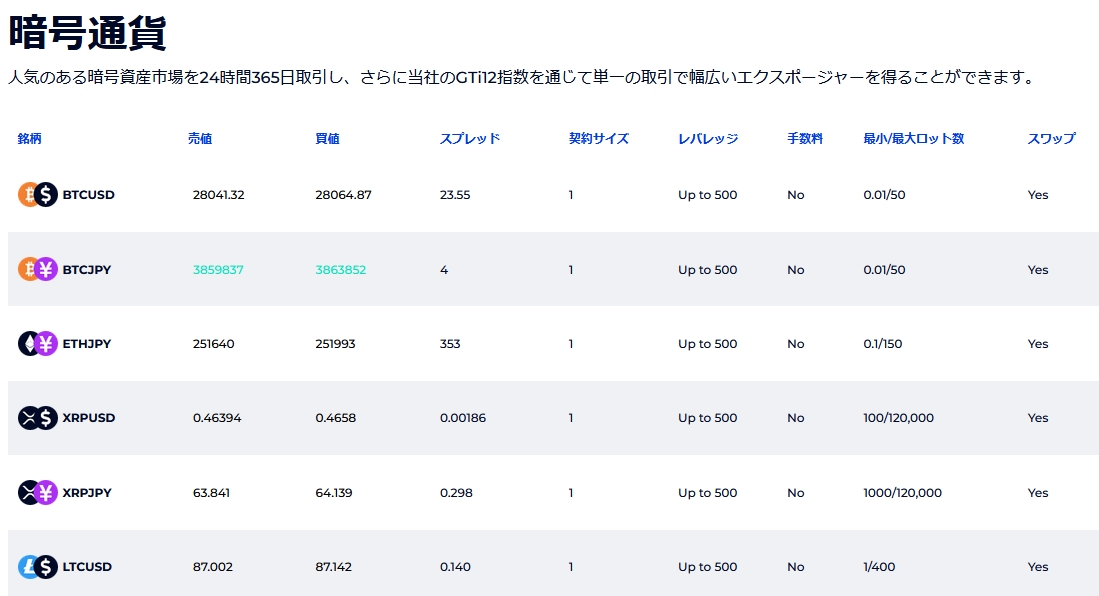
Task: Click ETHJPY spread value 353
Action: [450, 344]
